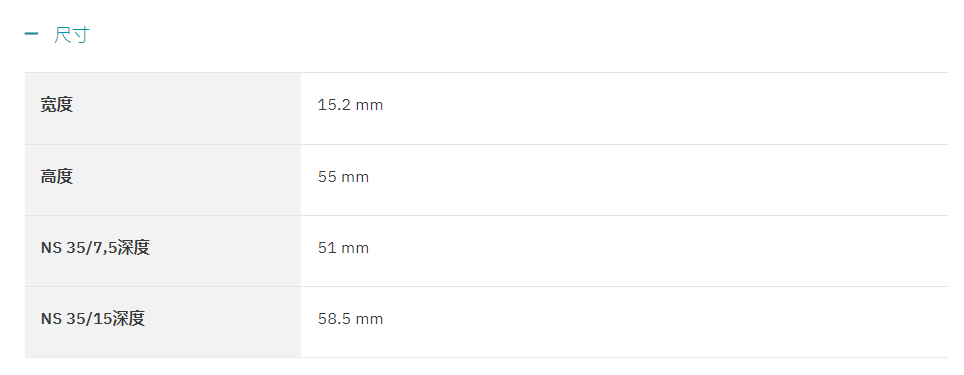Click the mm unit after 15.2
The image size is (964, 375).
(369, 106)
